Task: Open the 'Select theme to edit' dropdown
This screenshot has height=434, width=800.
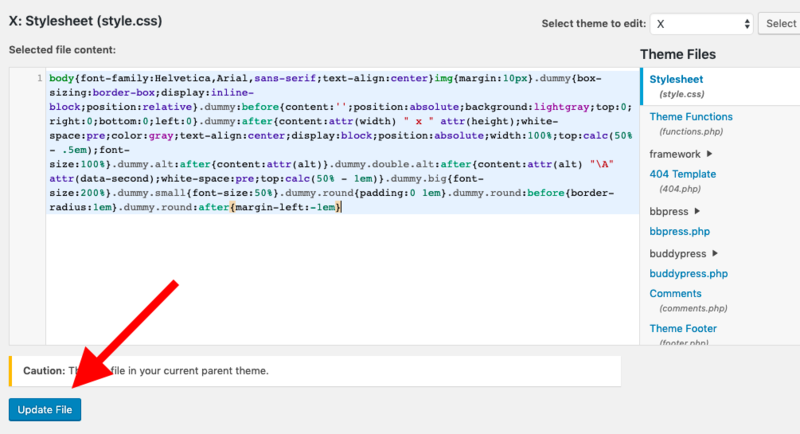Action: click(701, 23)
